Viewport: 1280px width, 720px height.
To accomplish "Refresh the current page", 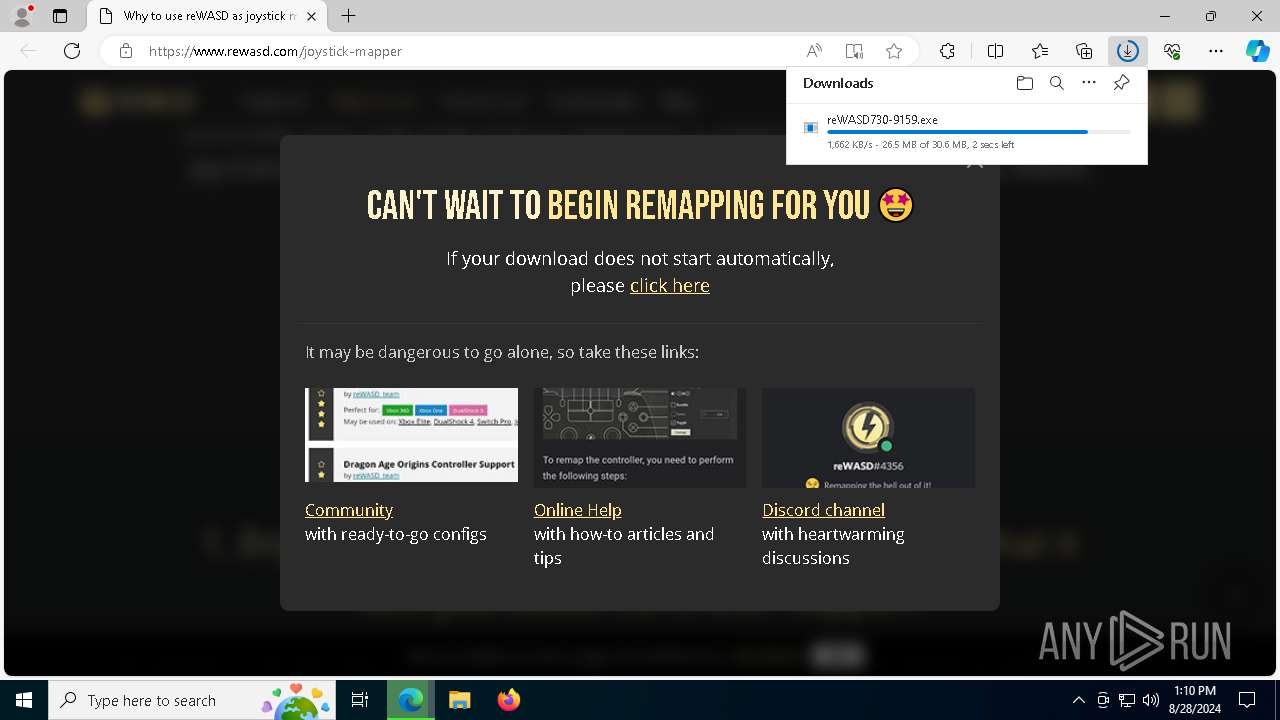I will 72,51.
